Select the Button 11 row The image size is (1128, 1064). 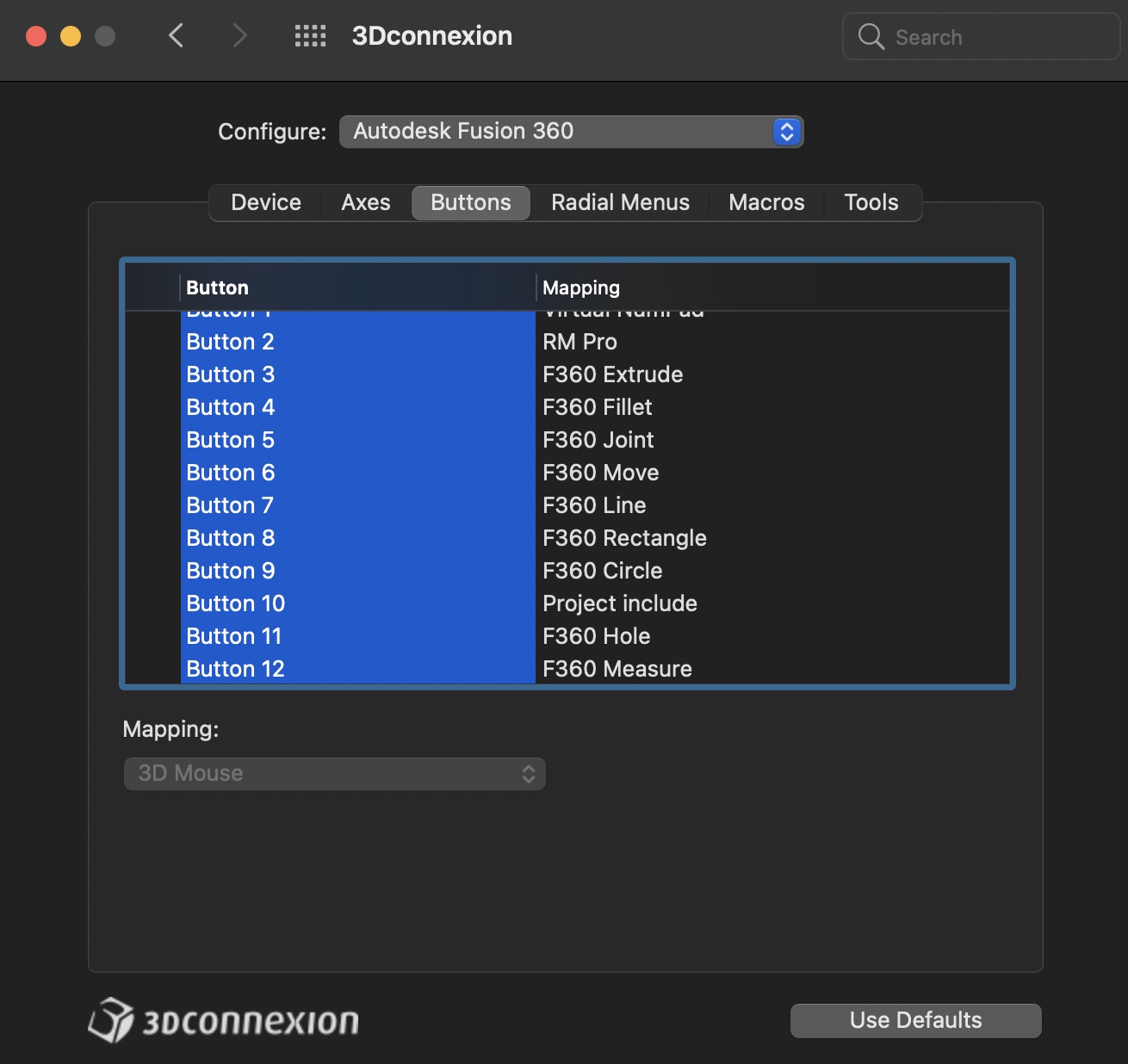(567, 636)
